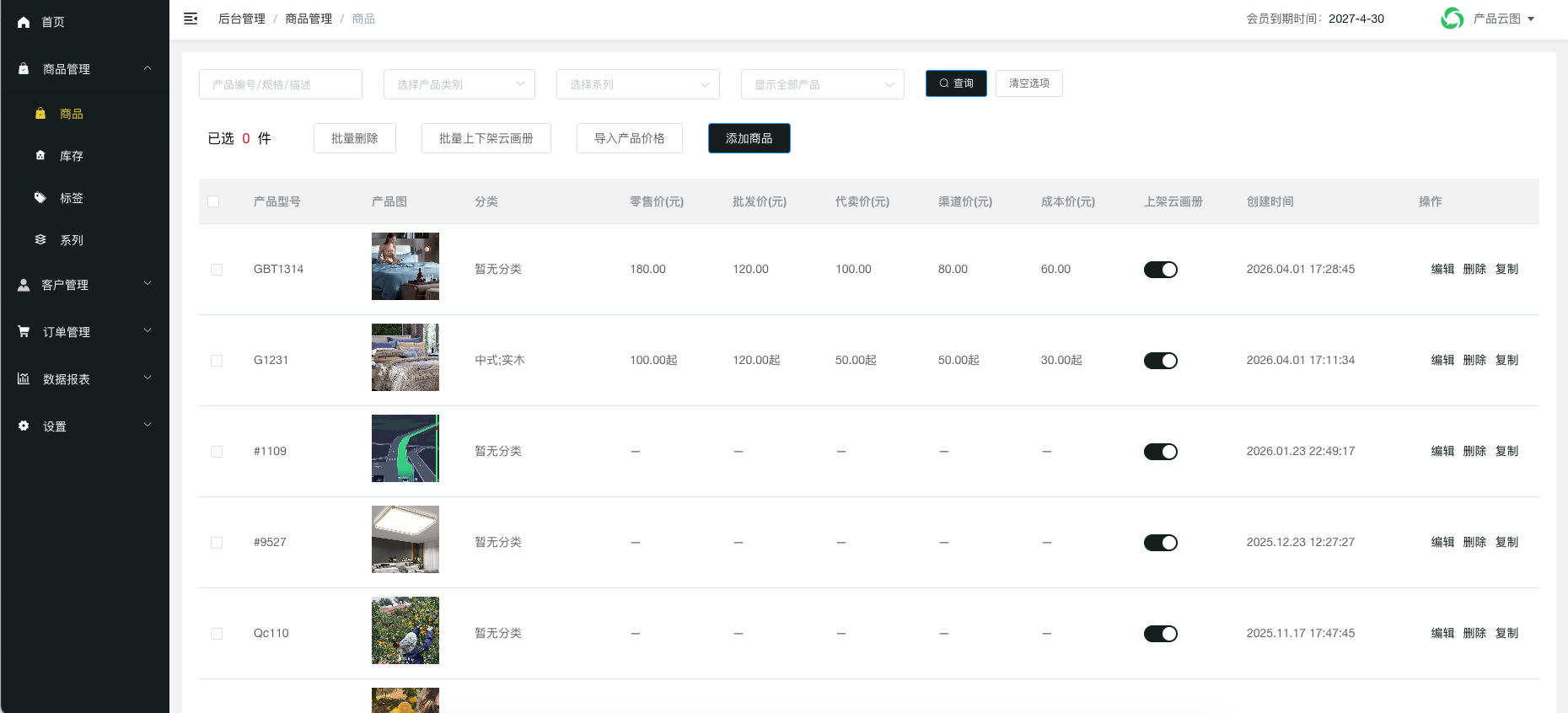Click the home icon in the sidebar
Image resolution: width=1568 pixels, height=713 pixels.
point(24,22)
